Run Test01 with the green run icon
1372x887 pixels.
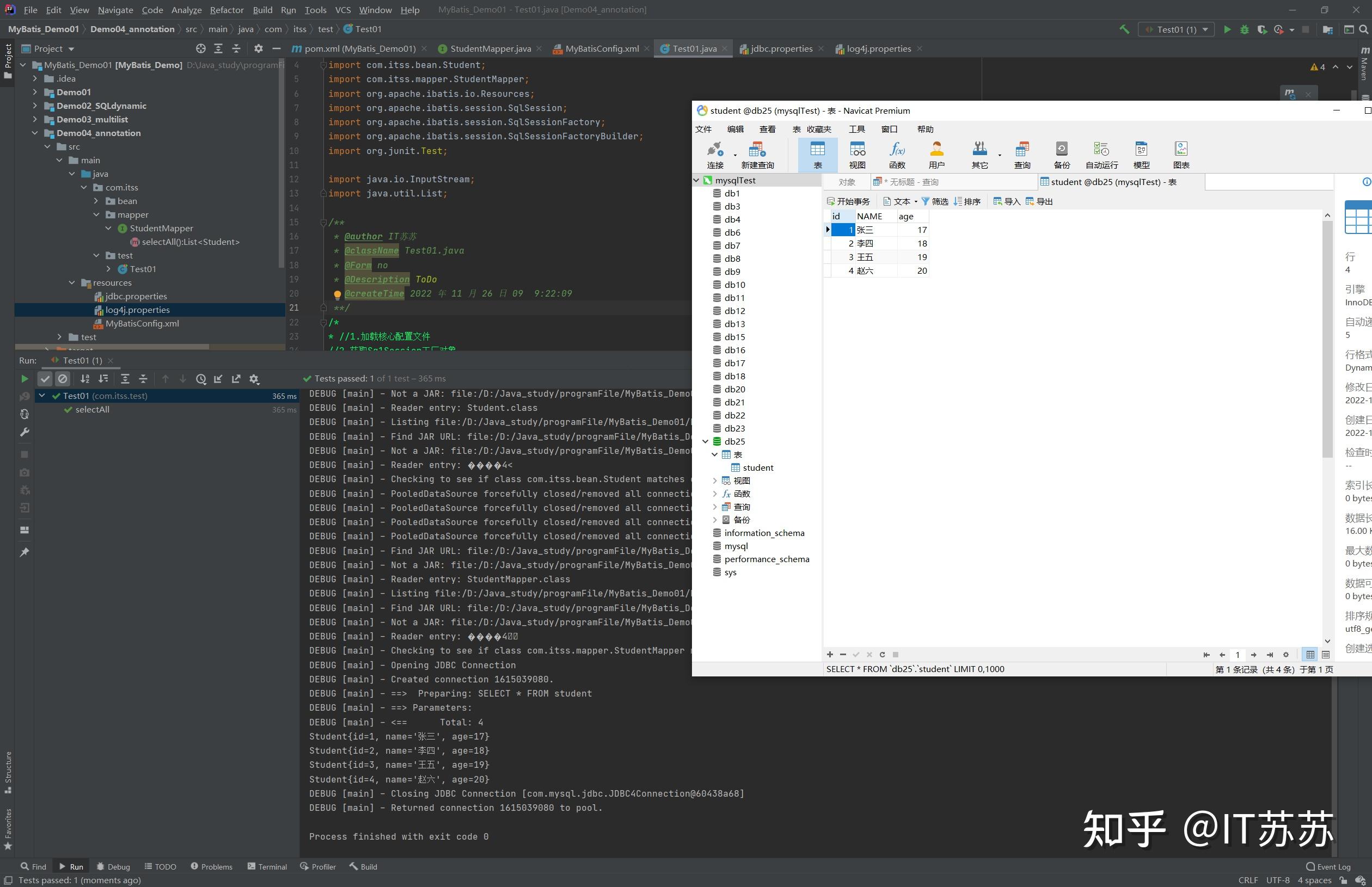[1227, 29]
